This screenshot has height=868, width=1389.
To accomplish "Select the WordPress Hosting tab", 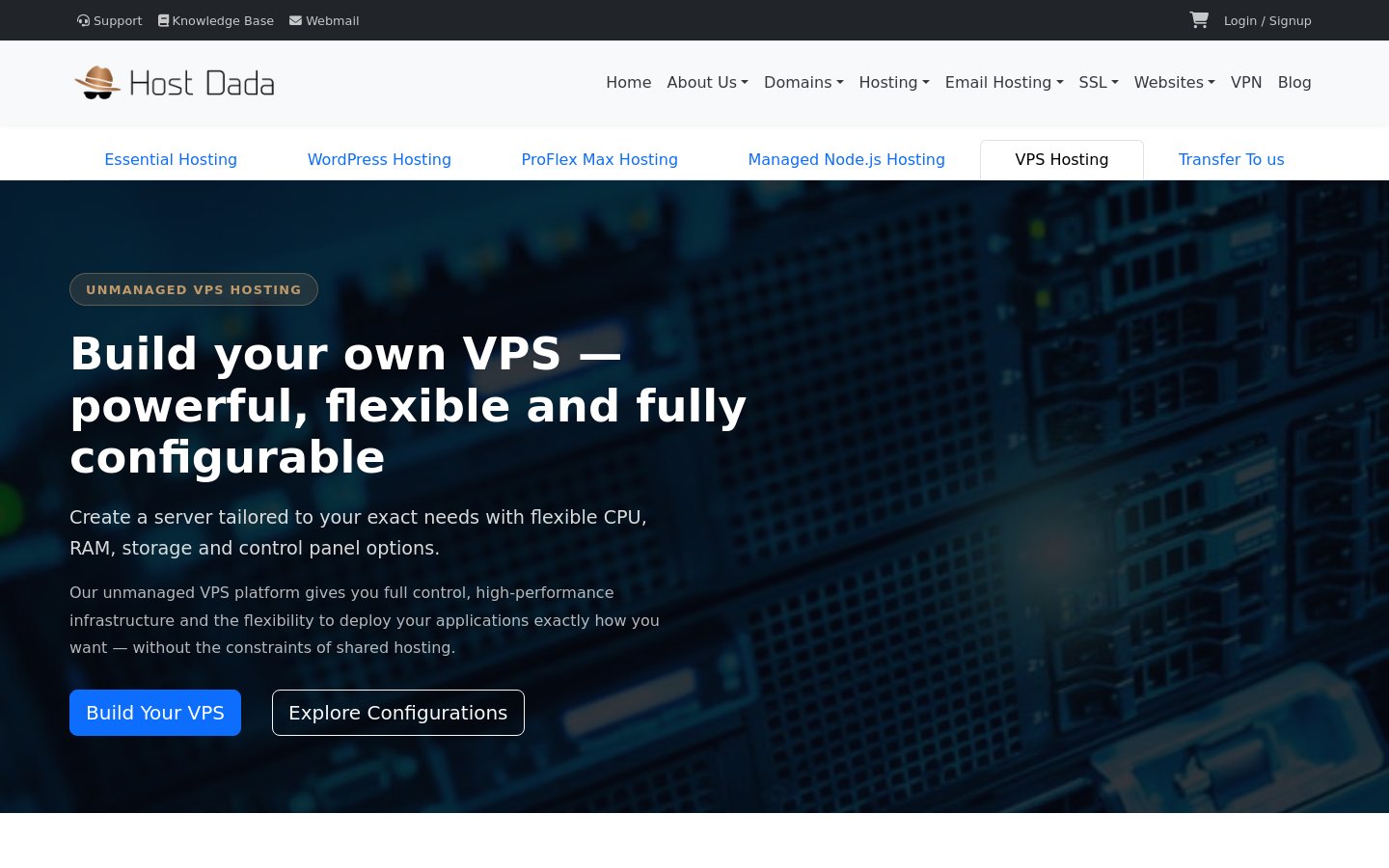I will click(x=379, y=160).
